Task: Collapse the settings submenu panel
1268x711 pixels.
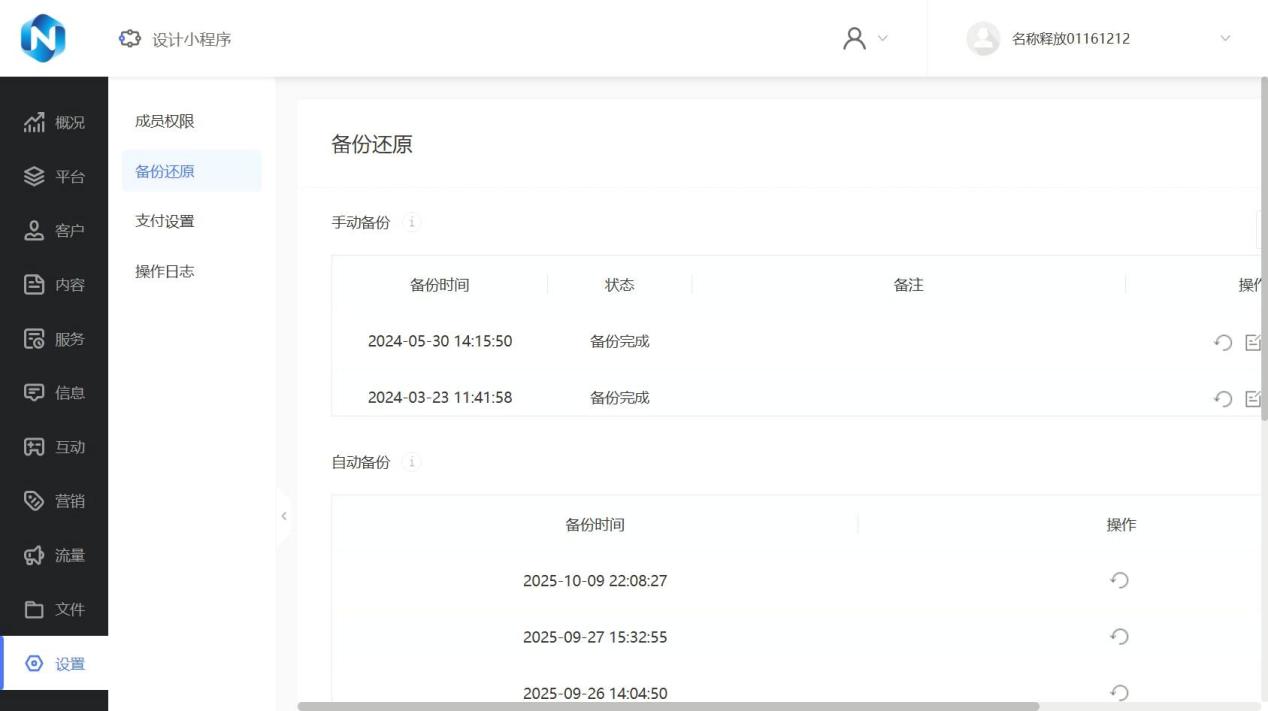Action: (283, 516)
